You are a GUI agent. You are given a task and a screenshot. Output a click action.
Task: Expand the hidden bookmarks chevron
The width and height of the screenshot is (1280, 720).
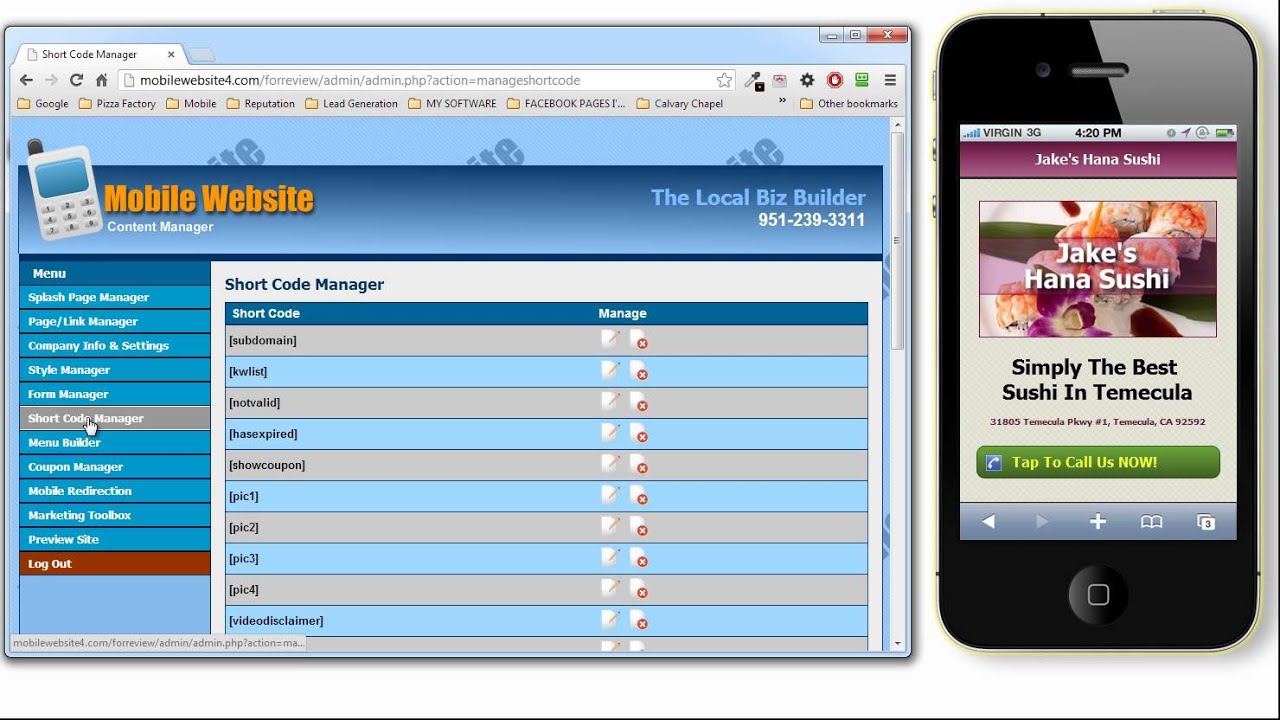[x=782, y=101]
